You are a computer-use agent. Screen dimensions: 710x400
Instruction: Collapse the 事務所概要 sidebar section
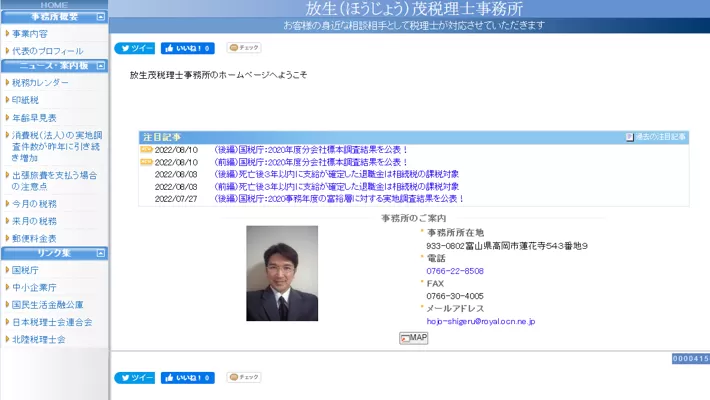pos(100,17)
